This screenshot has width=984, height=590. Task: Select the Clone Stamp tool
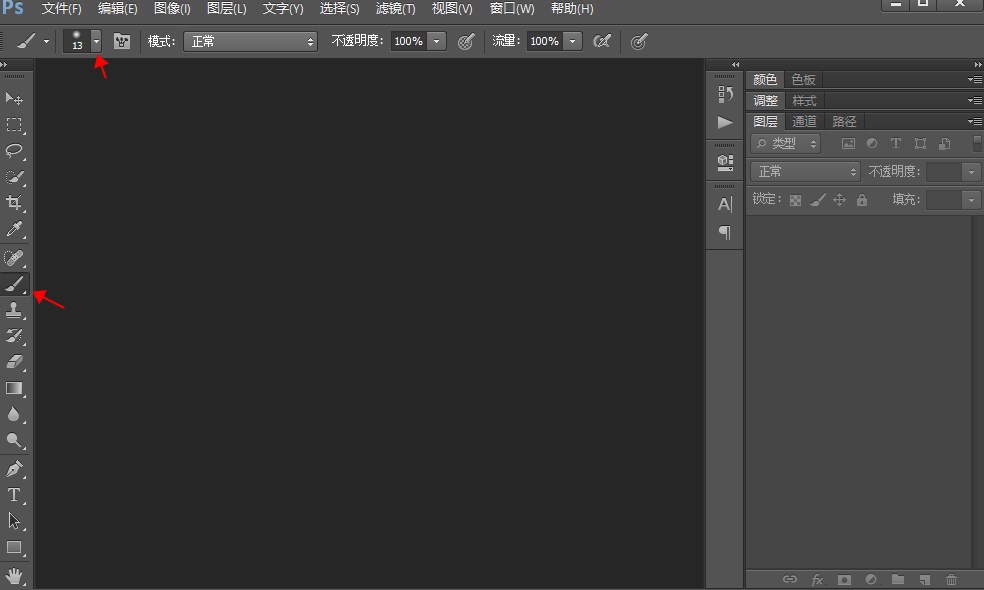[14, 310]
